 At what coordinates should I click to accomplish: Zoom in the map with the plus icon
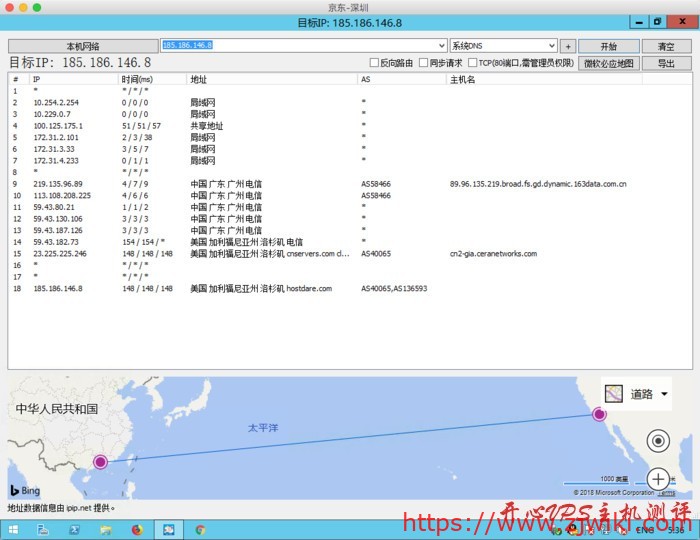pyautogui.click(x=658, y=479)
